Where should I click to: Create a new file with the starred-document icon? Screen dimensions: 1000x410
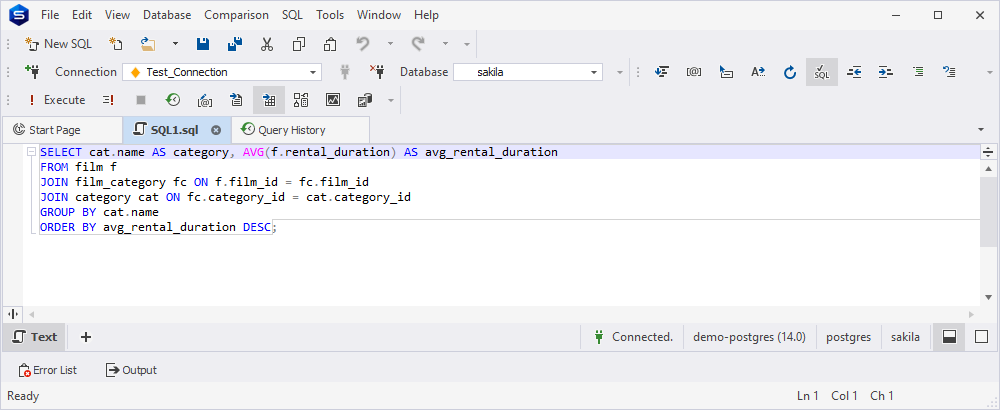coord(115,44)
